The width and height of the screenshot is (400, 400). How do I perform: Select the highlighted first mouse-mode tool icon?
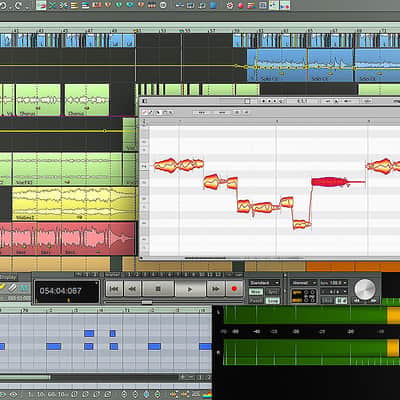coord(41,5)
